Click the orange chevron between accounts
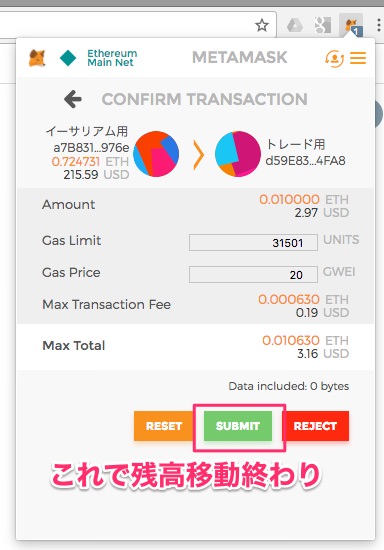This screenshot has width=384, height=550. click(x=198, y=154)
